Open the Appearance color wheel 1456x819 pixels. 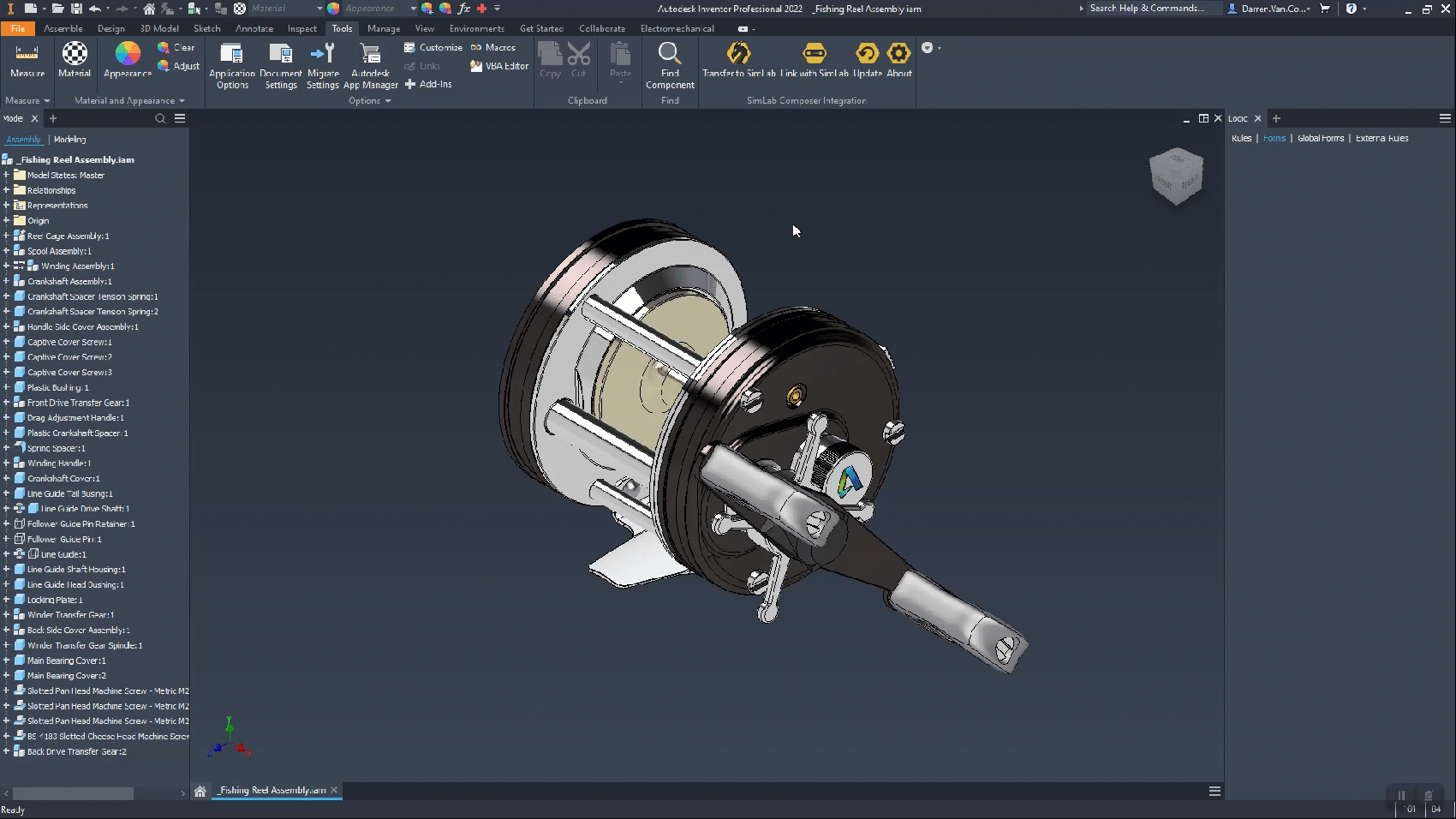click(128, 55)
